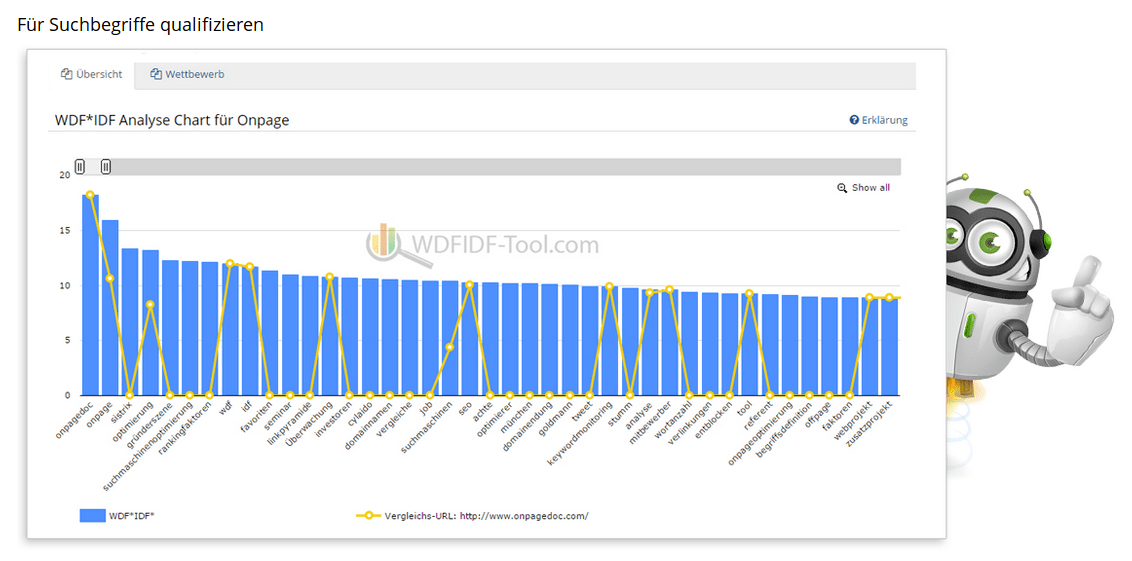This screenshot has height=561, width=1132.
Task: Open the Erklärung help link
Action: point(884,120)
